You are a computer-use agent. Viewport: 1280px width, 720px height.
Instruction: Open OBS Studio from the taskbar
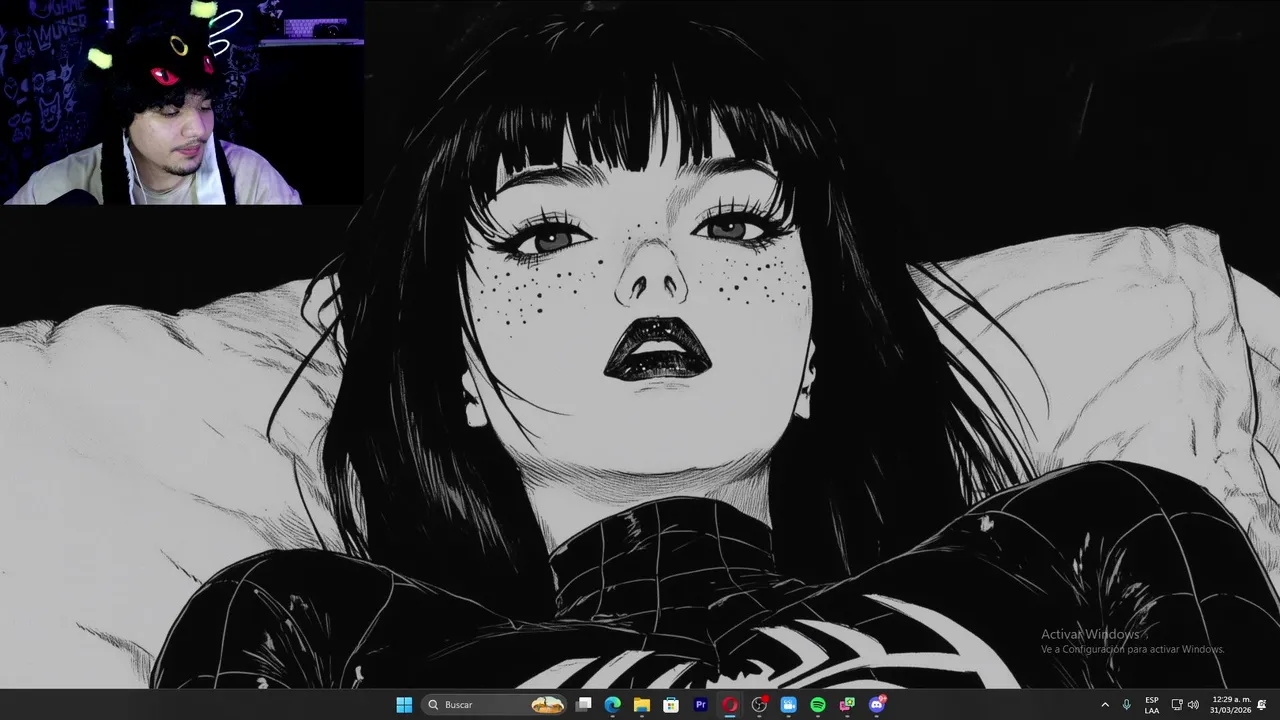(x=759, y=705)
